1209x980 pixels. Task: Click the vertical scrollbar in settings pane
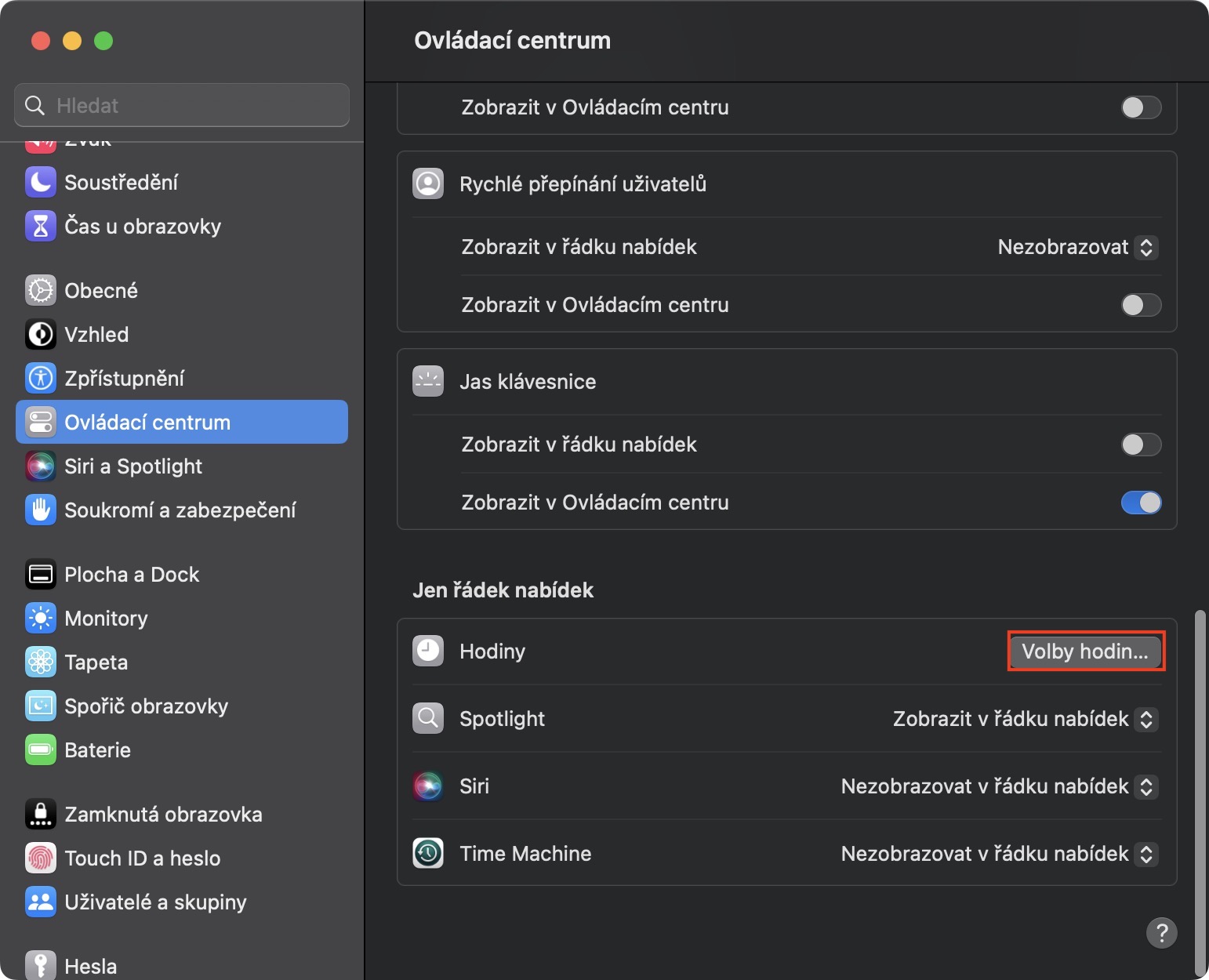(1200, 784)
